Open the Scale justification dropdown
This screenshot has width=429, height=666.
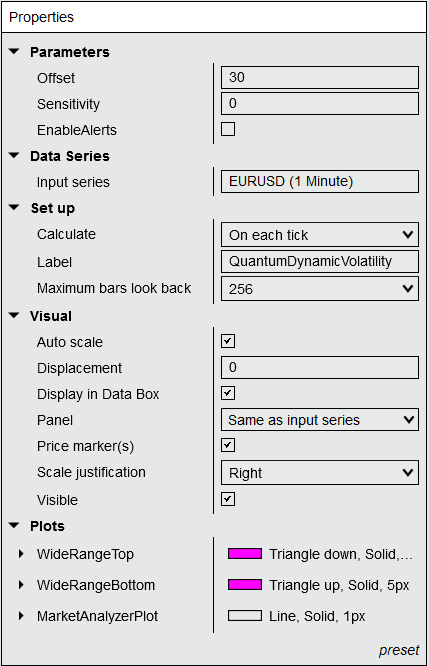pos(320,473)
